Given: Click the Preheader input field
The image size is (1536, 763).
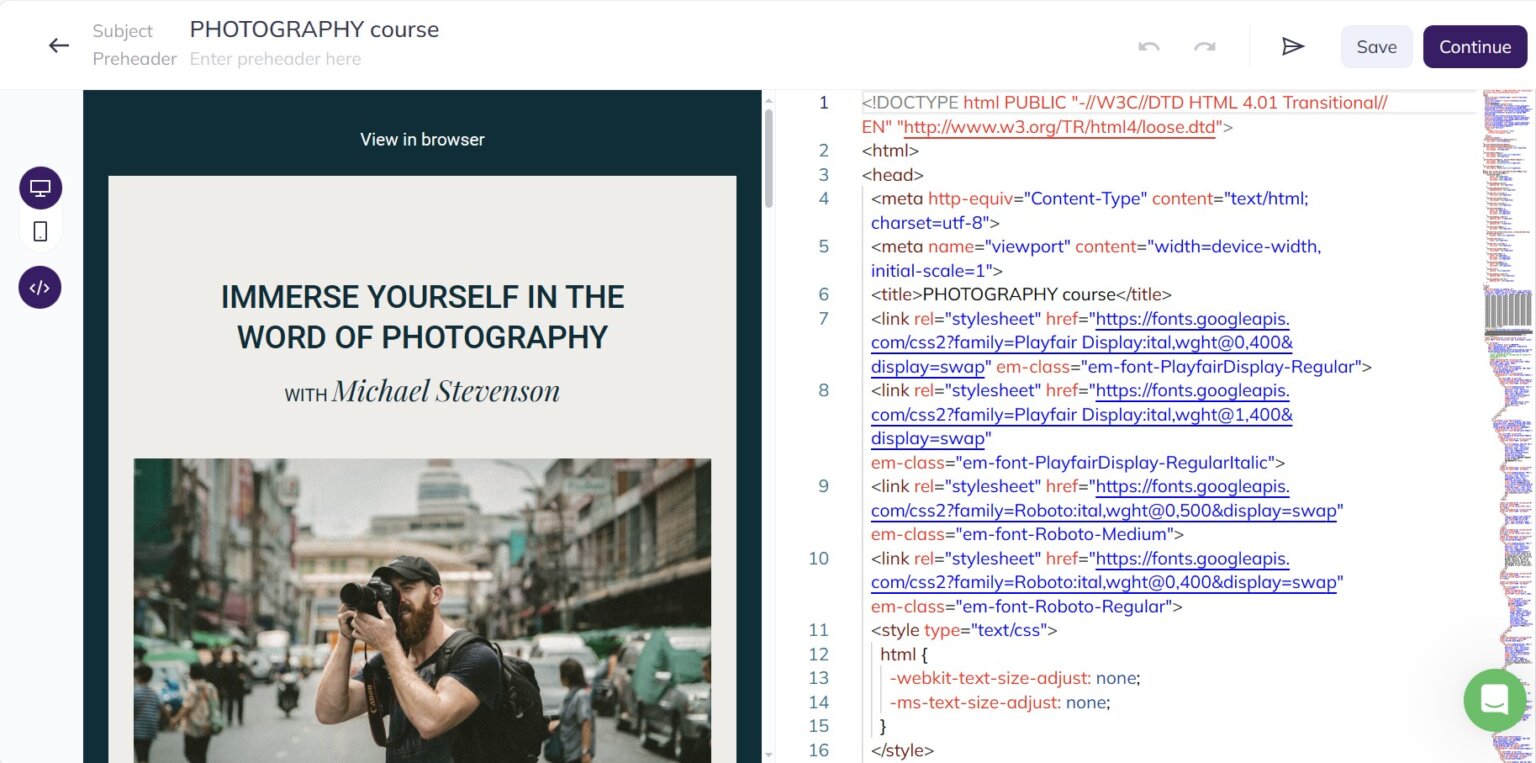Looking at the screenshot, I should coord(276,59).
